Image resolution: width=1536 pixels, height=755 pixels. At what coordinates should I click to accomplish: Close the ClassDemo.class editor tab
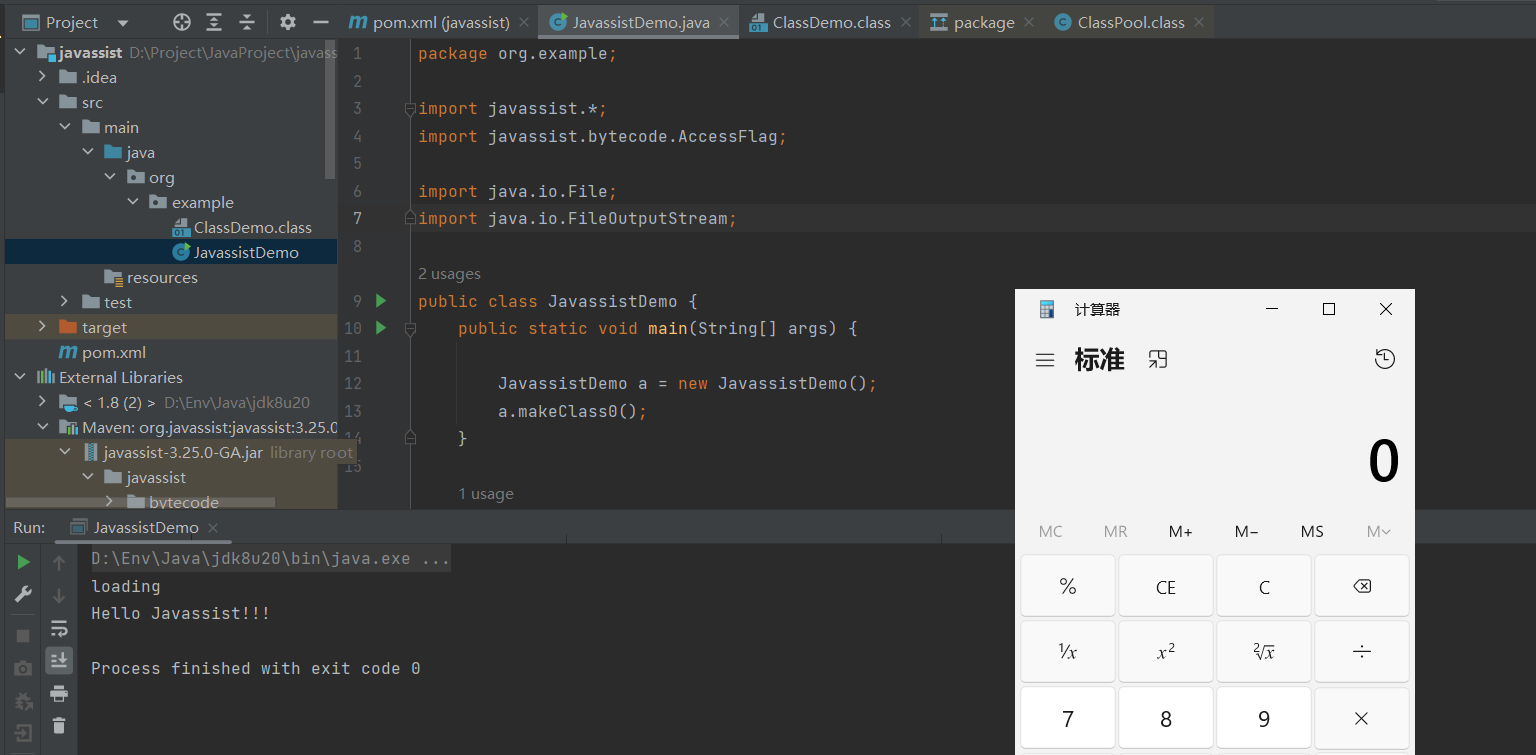point(905,22)
